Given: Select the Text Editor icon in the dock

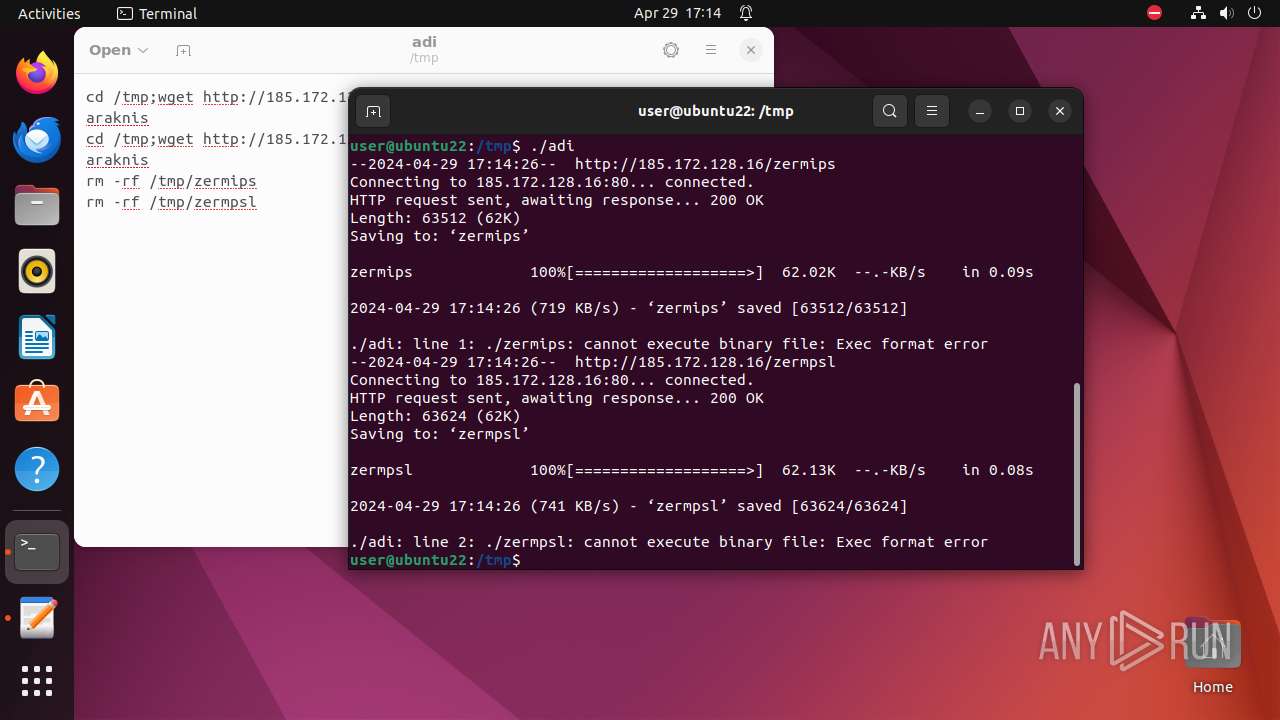Looking at the screenshot, I should (x=37, y=618).
